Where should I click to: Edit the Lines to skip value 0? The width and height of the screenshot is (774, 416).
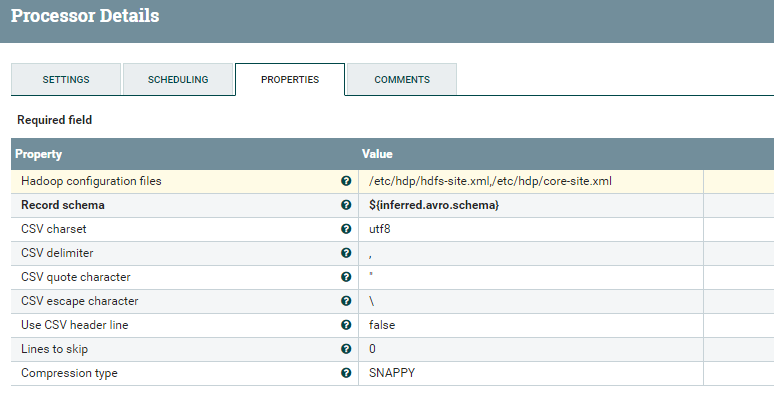tap(372, 349)
